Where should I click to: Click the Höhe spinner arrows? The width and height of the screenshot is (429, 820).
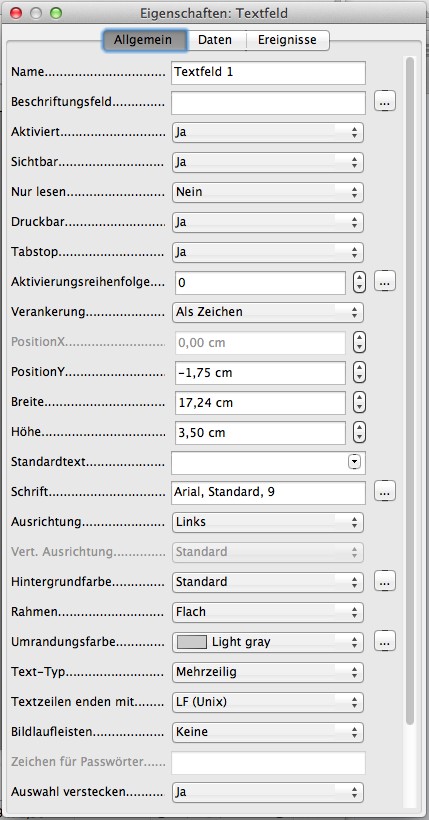[359, 432]
